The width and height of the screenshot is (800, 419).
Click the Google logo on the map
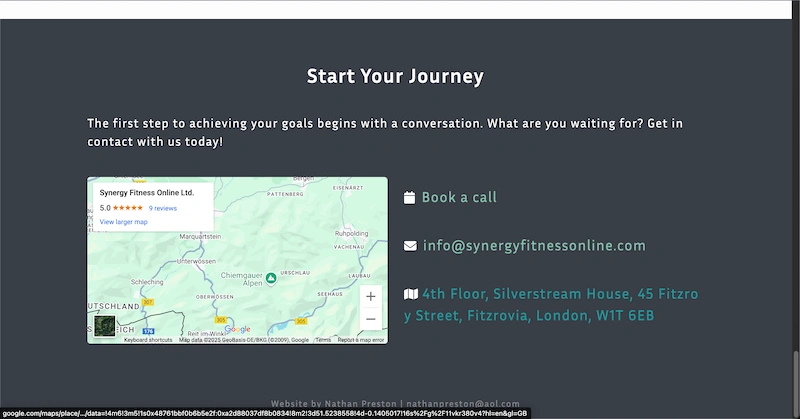238,329
